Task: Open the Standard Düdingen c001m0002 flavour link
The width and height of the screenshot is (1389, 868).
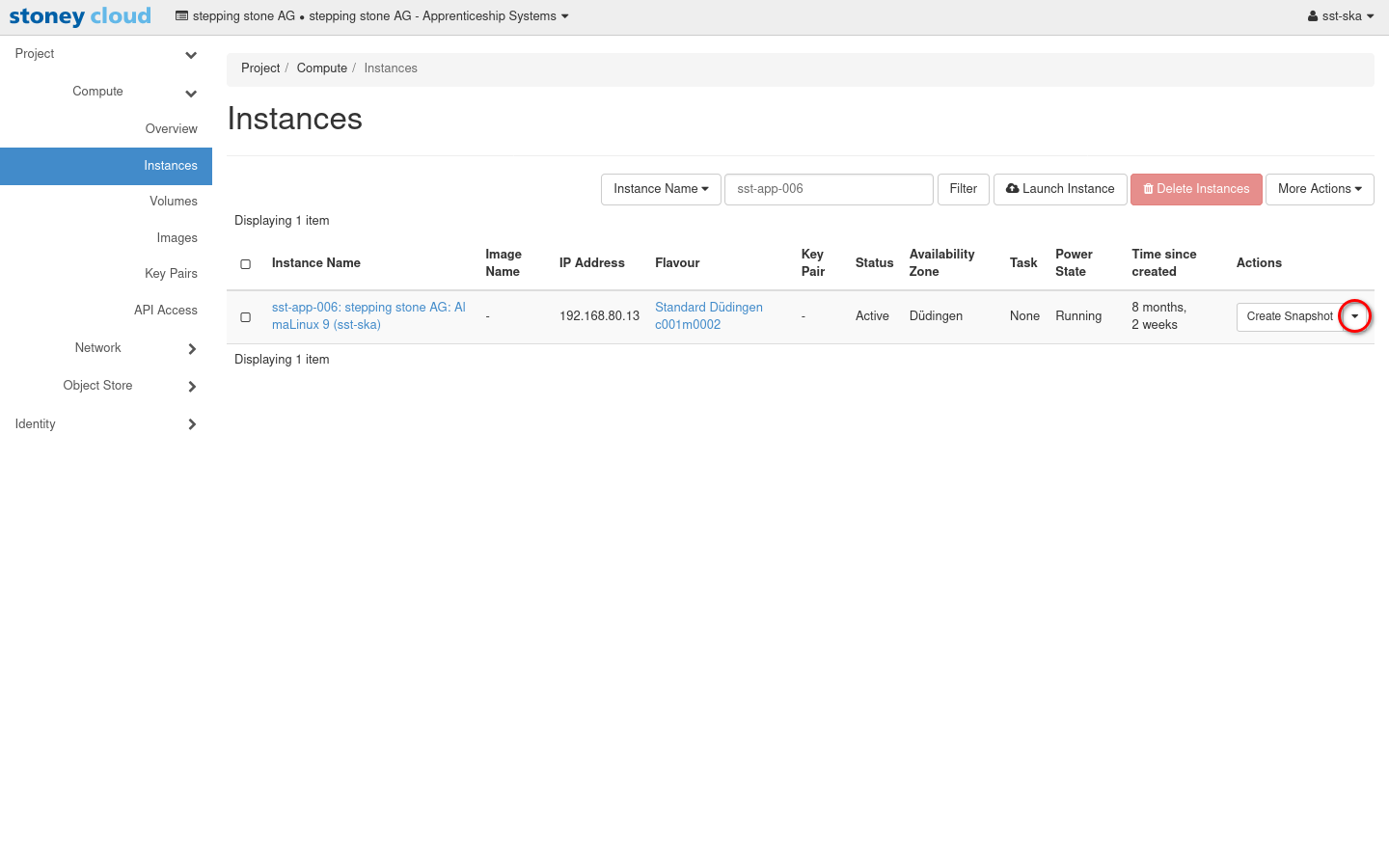Action: tap(708, 316)
